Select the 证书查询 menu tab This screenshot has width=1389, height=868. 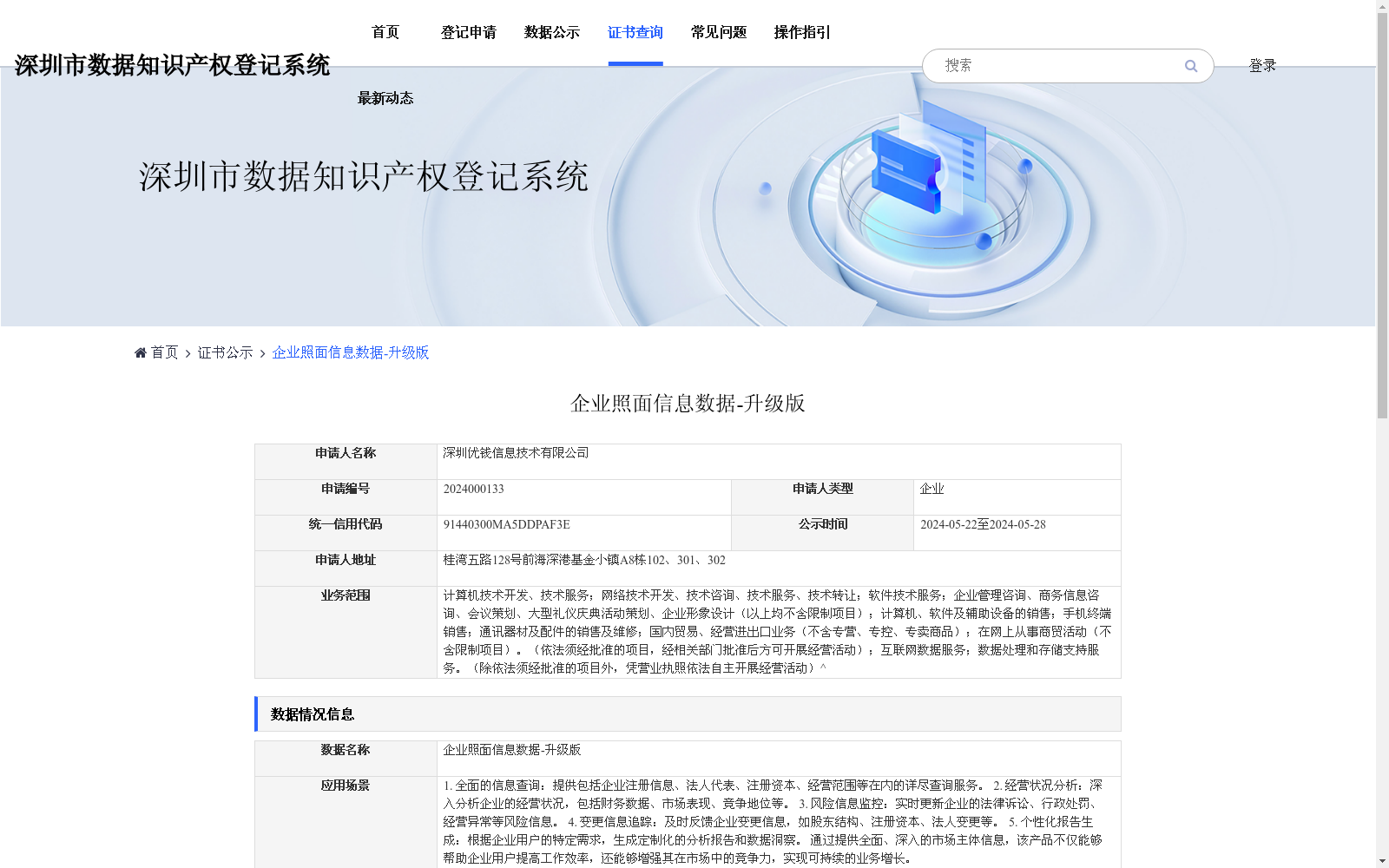coord(635,32)
